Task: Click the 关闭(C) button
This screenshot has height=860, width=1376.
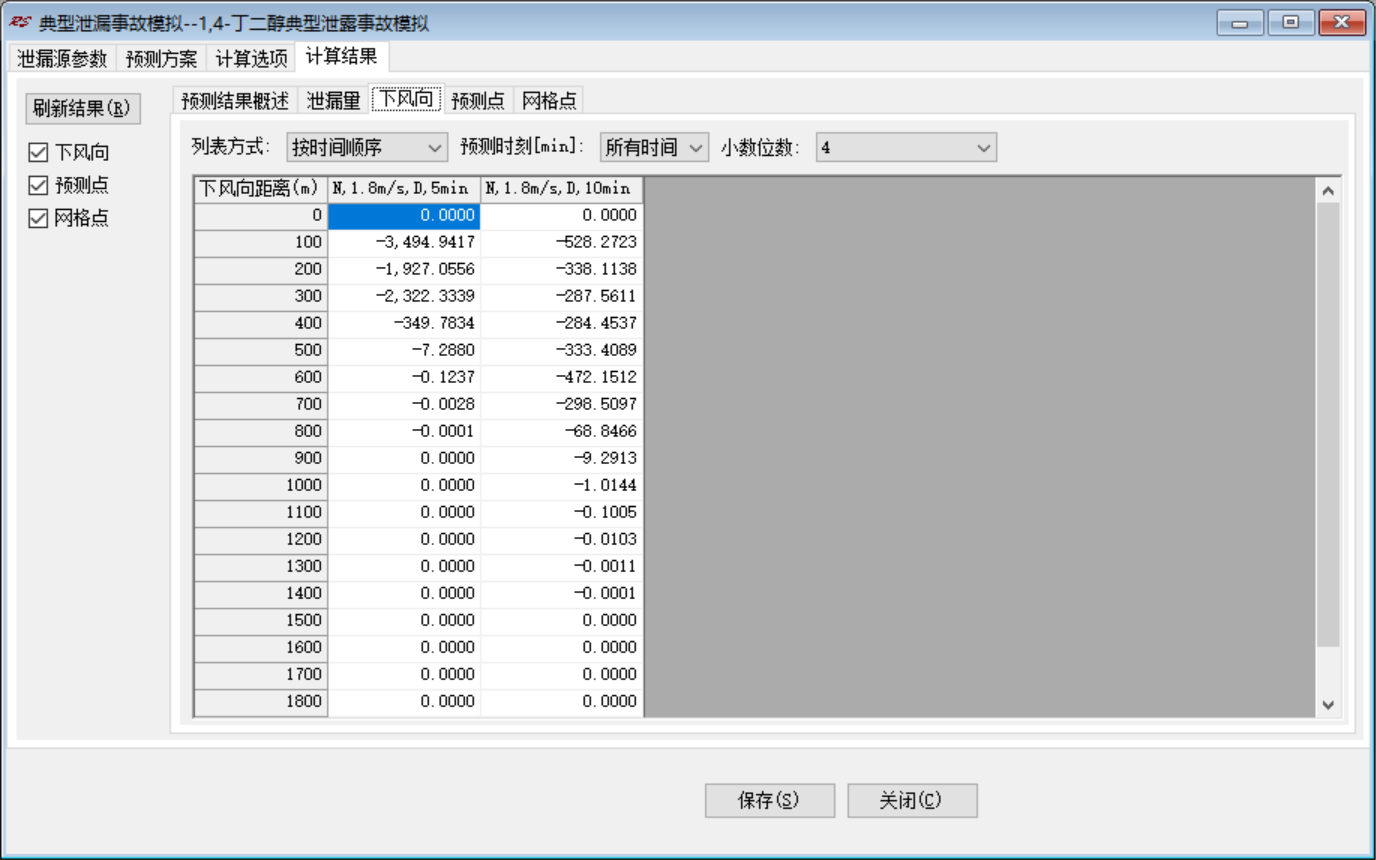Action: click(912, 801)
